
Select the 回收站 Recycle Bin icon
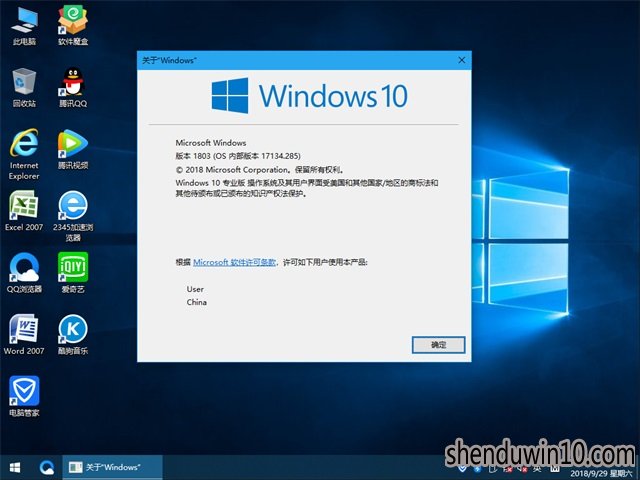[x=24, y=88]
